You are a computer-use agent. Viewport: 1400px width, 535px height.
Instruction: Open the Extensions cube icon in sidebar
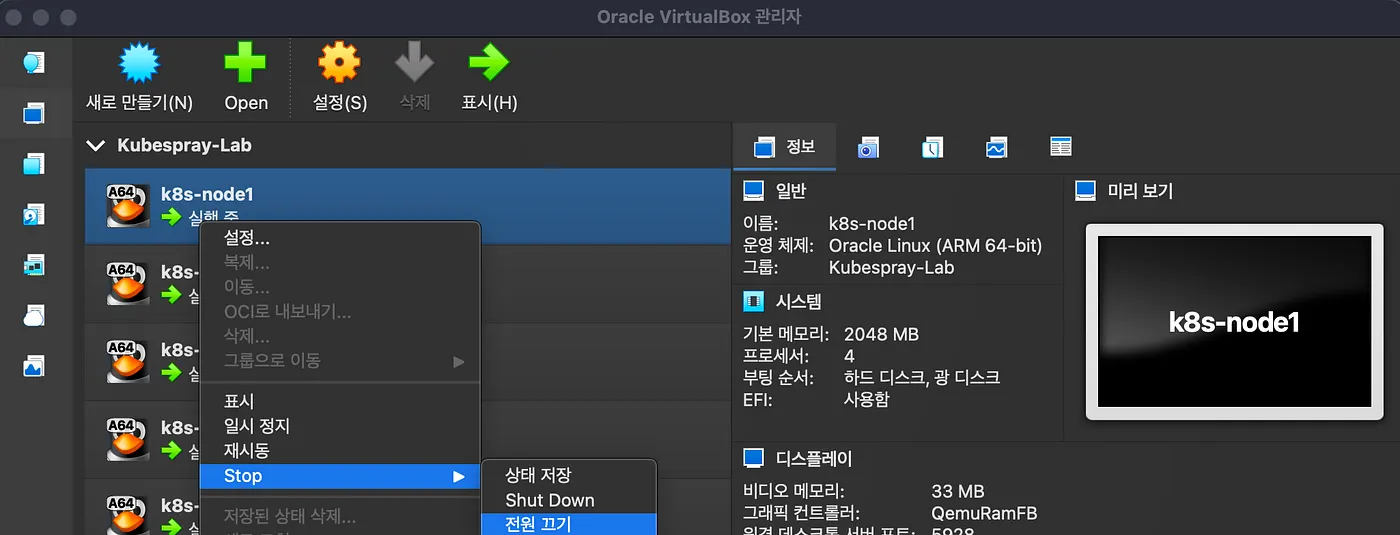tap(34, 164)
